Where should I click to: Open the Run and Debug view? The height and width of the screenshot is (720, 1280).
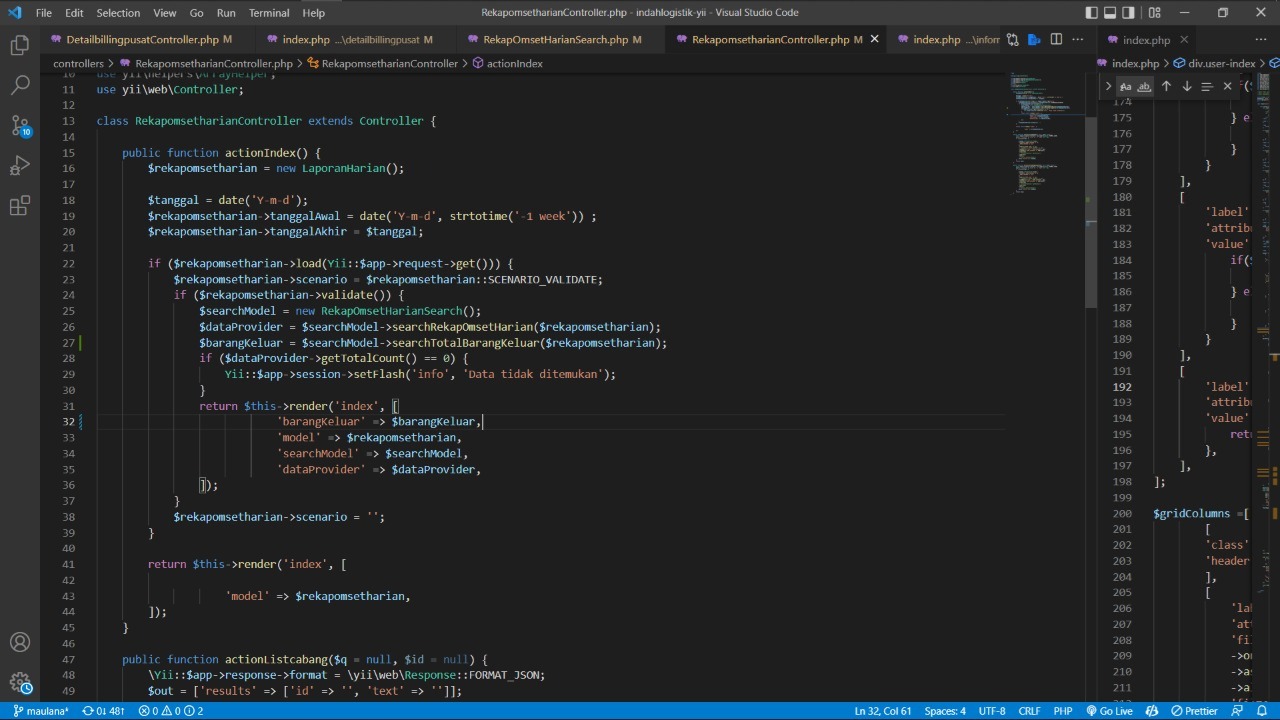point(20,166)
